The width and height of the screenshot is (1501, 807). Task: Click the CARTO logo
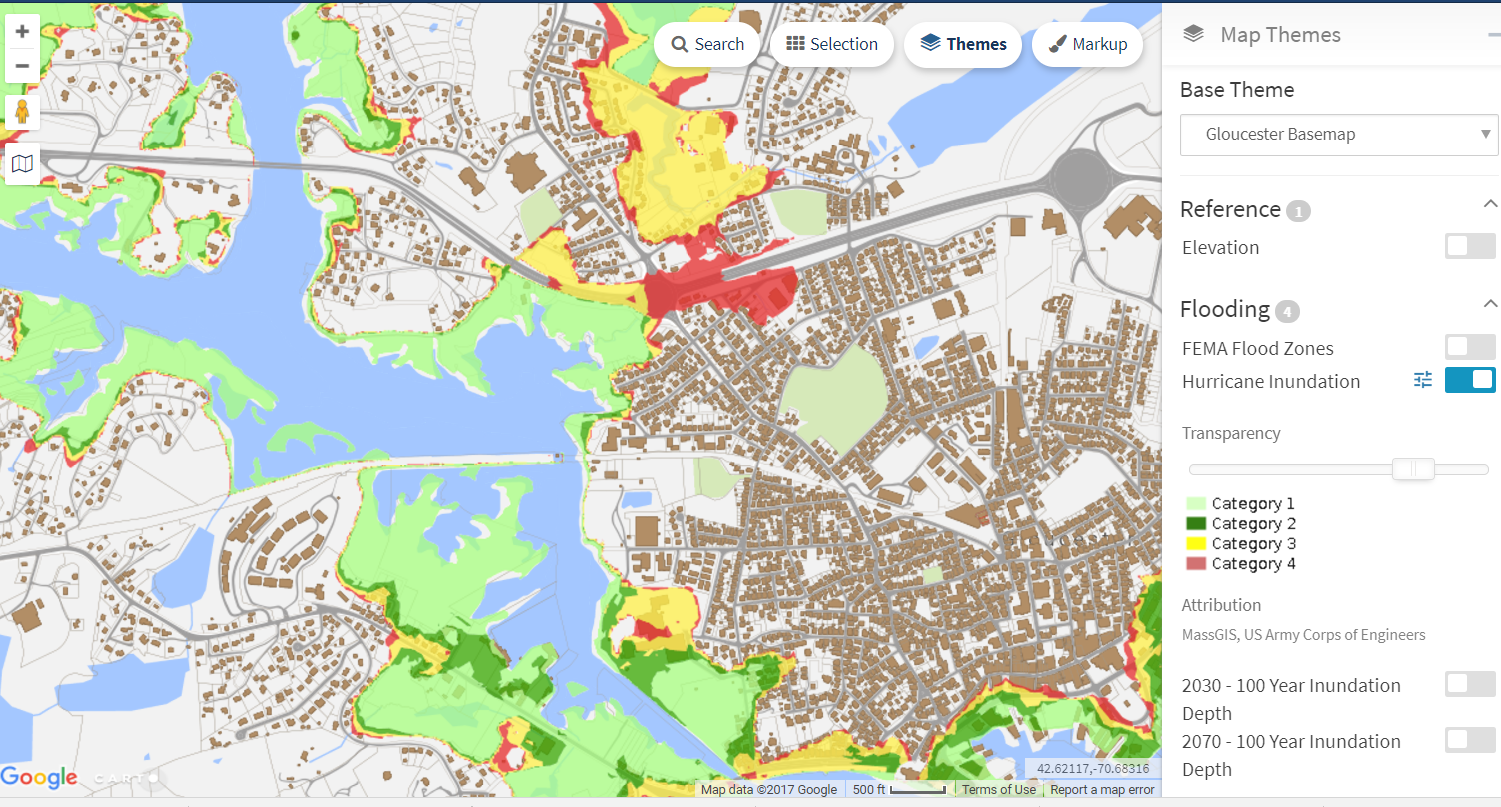tap(126, 778)
